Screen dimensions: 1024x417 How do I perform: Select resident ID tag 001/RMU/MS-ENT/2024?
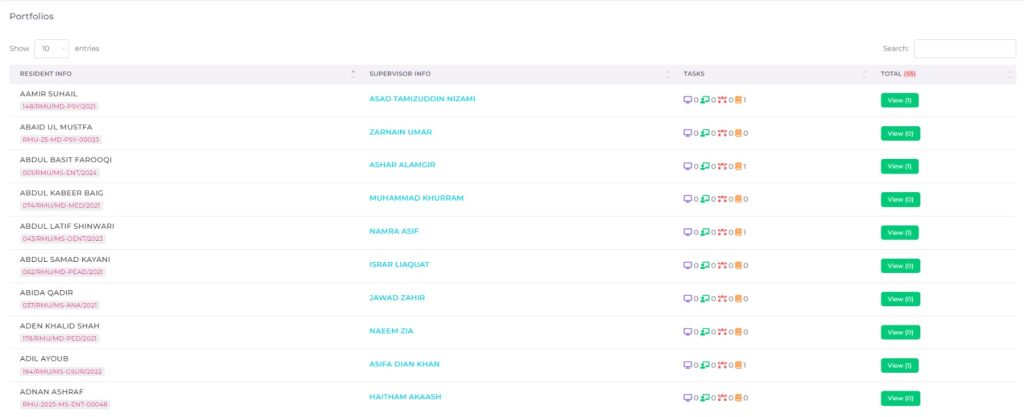pos(61,172)
